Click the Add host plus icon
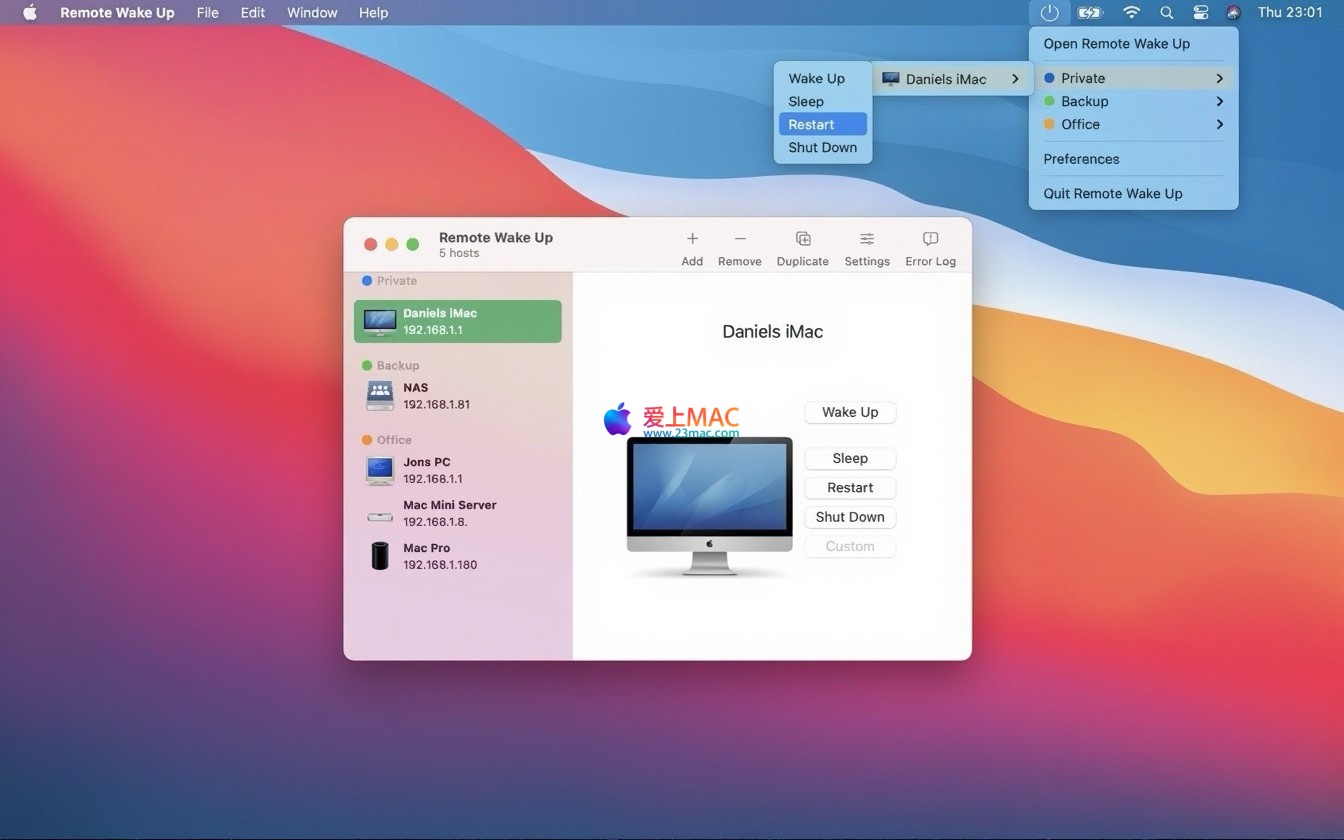 point(692,239)
